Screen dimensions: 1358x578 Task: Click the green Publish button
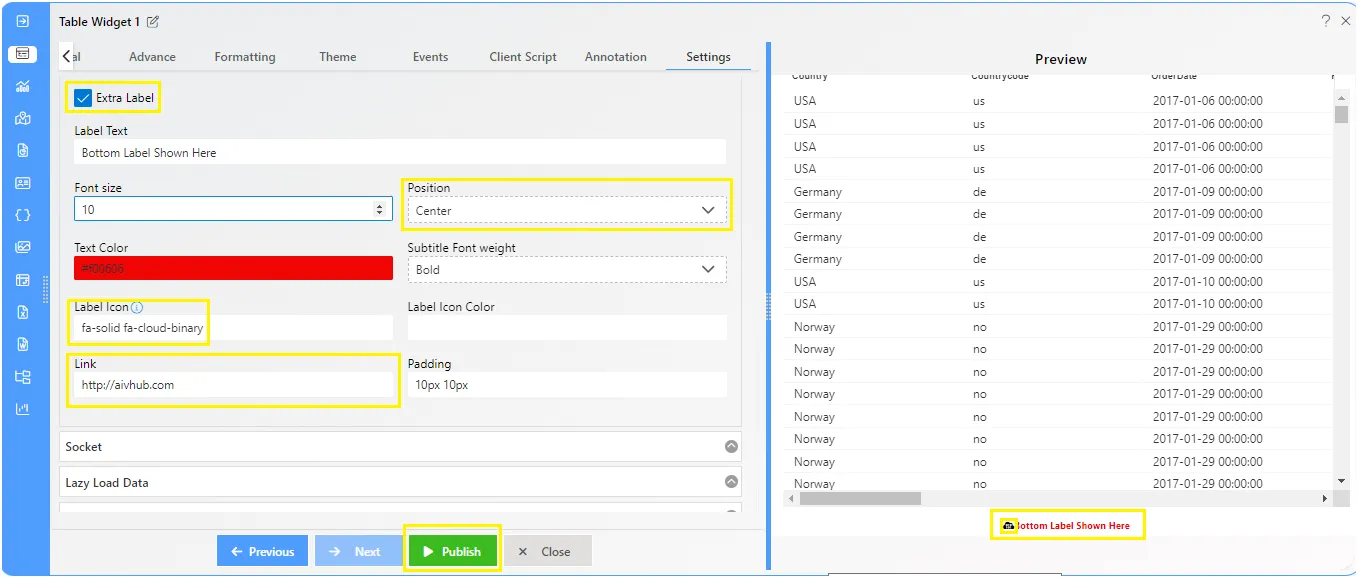[453, 551]
